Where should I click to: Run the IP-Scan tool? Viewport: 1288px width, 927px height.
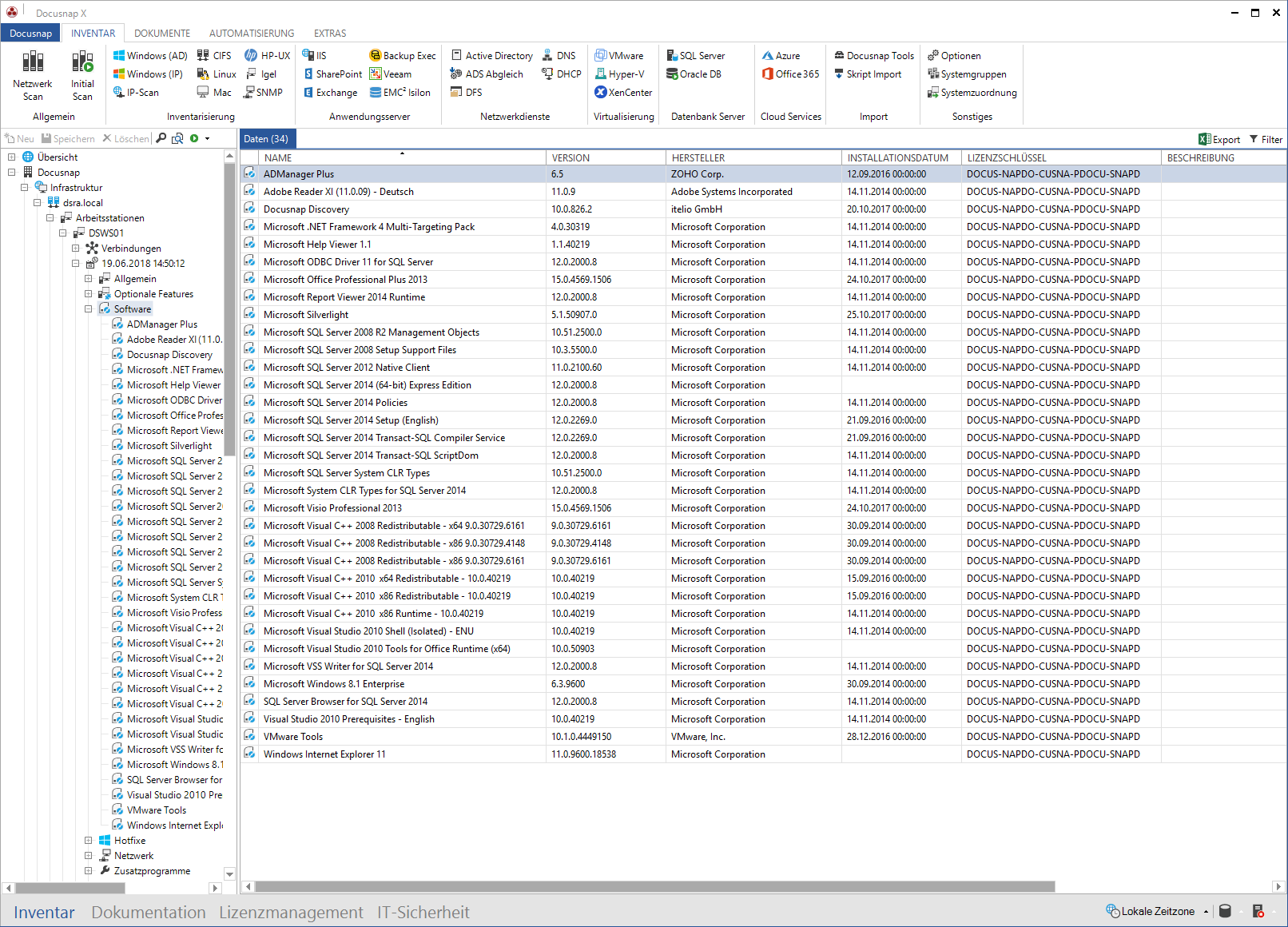[x=136, y=93]
